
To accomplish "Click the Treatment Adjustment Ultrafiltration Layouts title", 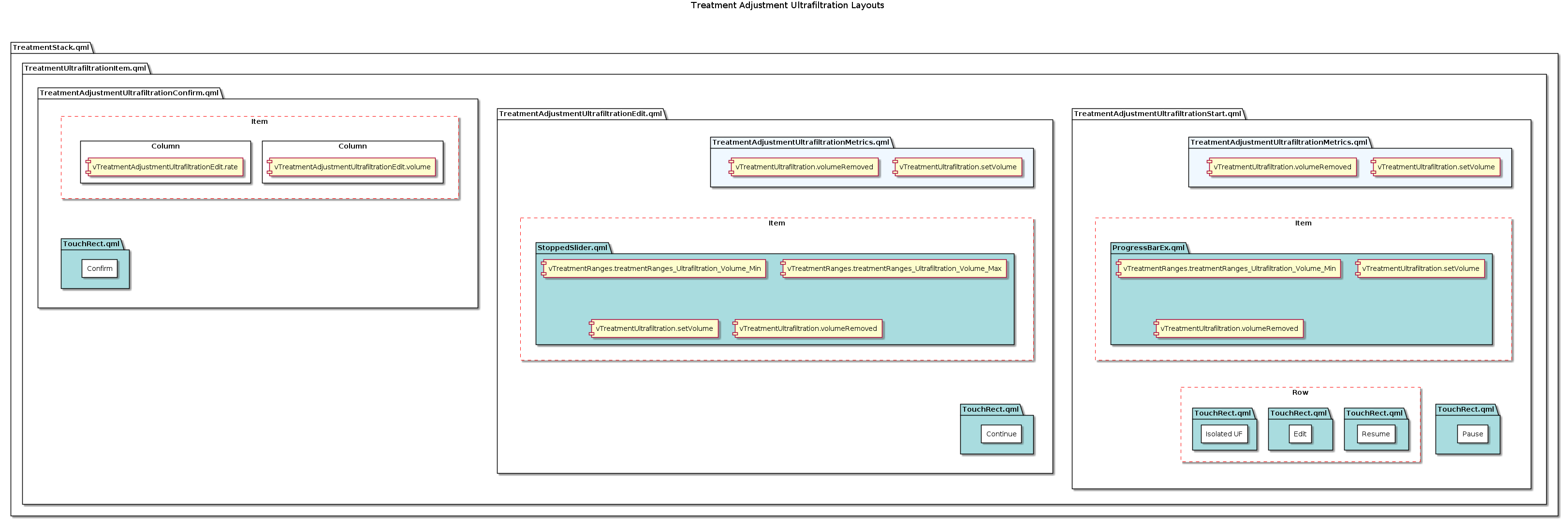I will click(x=787, y=5).
